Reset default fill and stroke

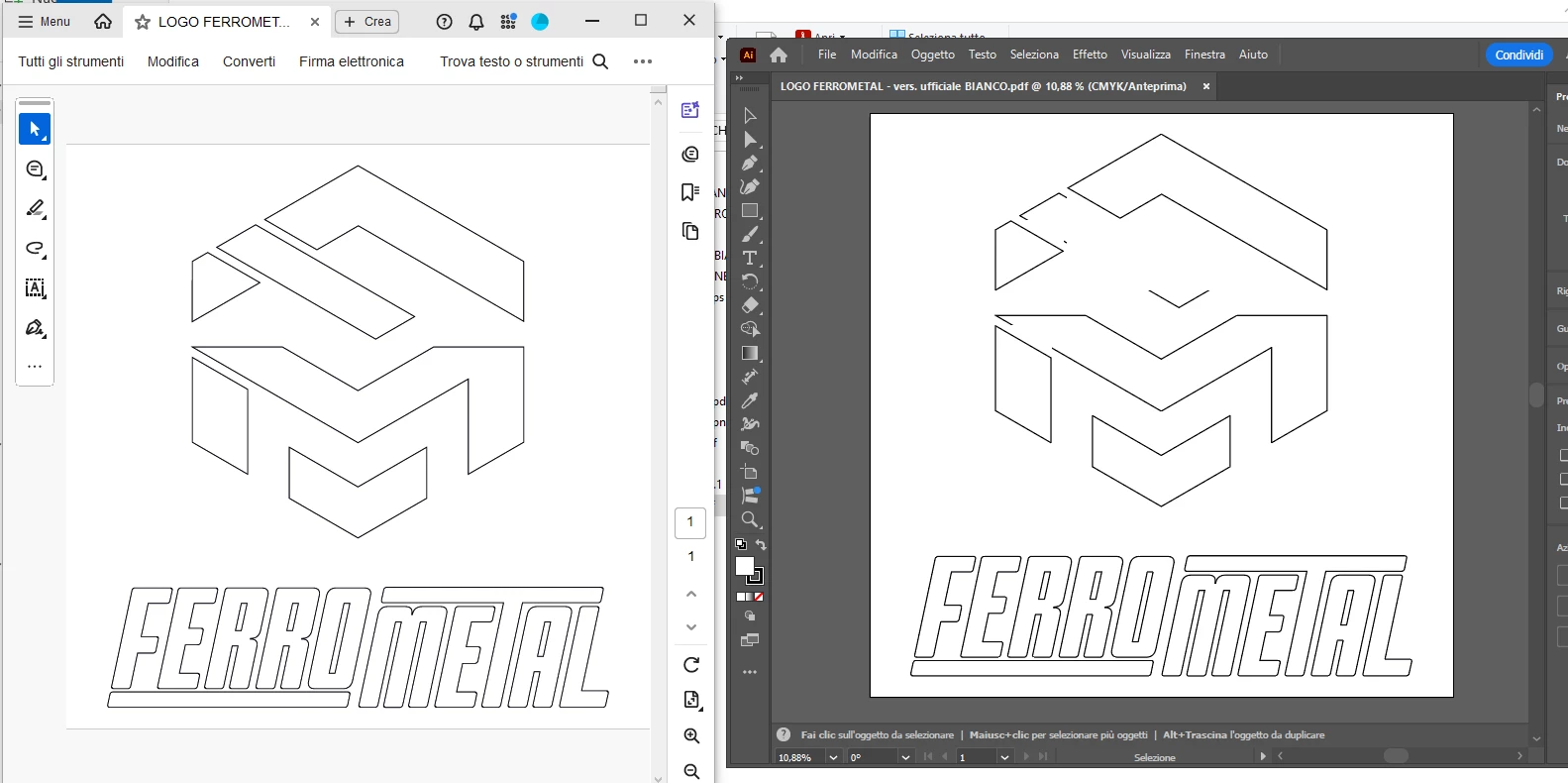pos(741,544)
